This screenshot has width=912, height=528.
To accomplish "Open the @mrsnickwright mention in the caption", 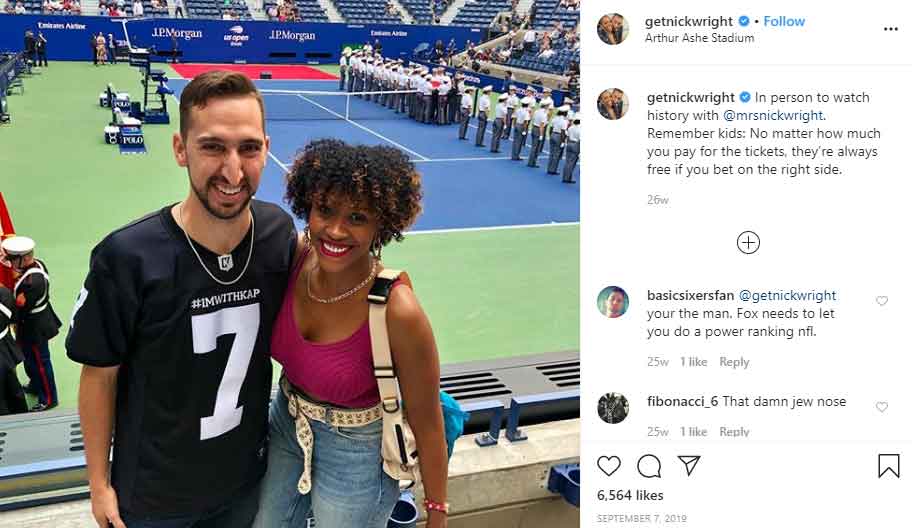I will tap(773, 115).
